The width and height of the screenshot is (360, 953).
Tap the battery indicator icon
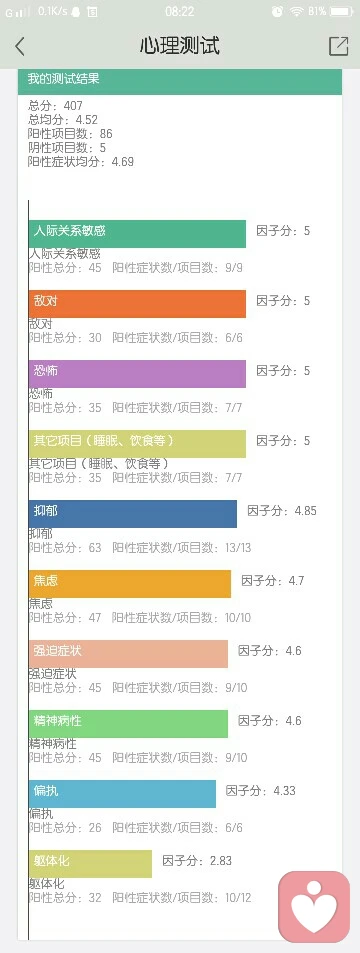click(x=341, y=12)
